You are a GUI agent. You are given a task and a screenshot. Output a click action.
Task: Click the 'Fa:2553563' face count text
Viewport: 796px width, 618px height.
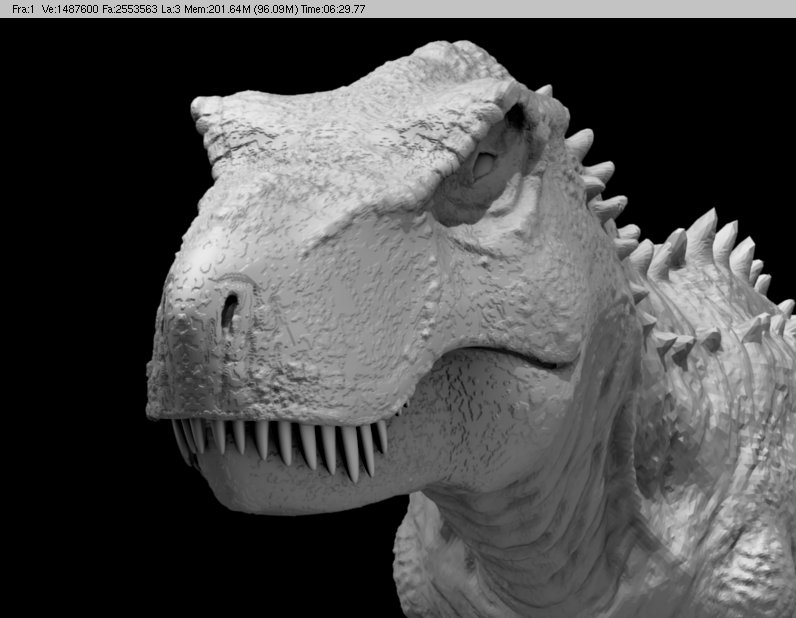coord(130,9)
